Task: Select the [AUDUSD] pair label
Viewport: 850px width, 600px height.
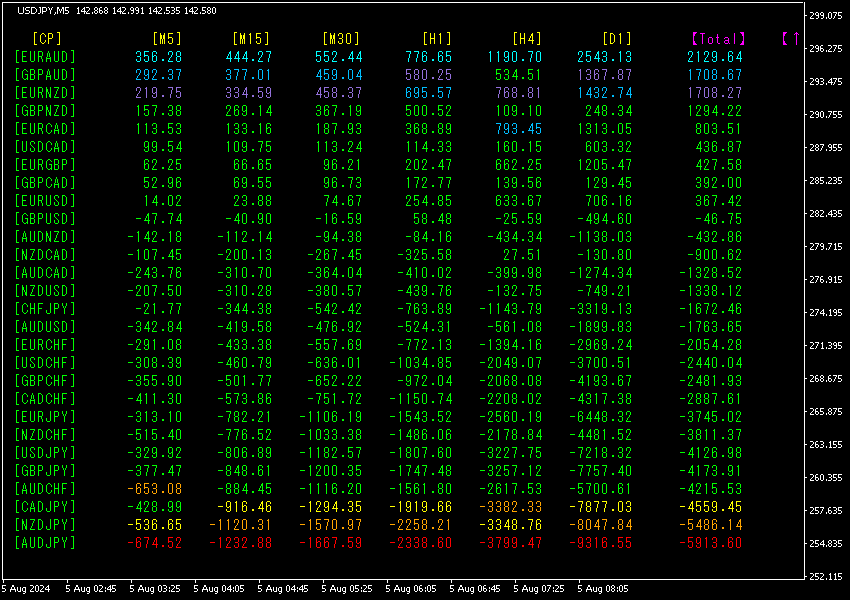Action: 45,326
